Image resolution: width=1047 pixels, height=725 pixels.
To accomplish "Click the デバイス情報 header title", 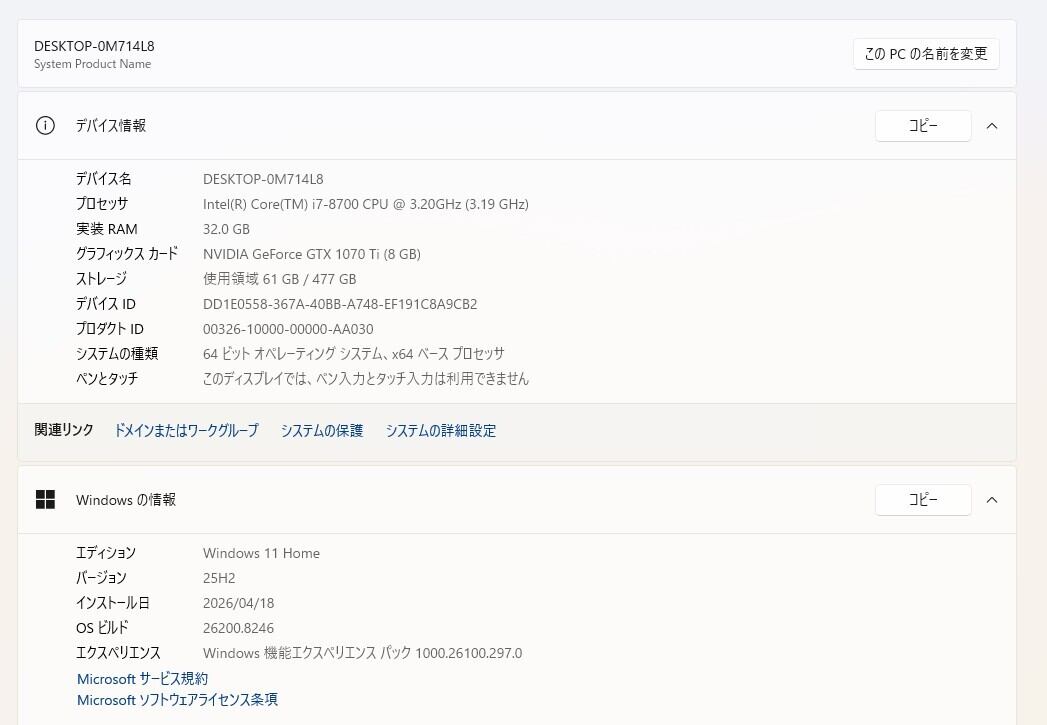I will point(111,126).
